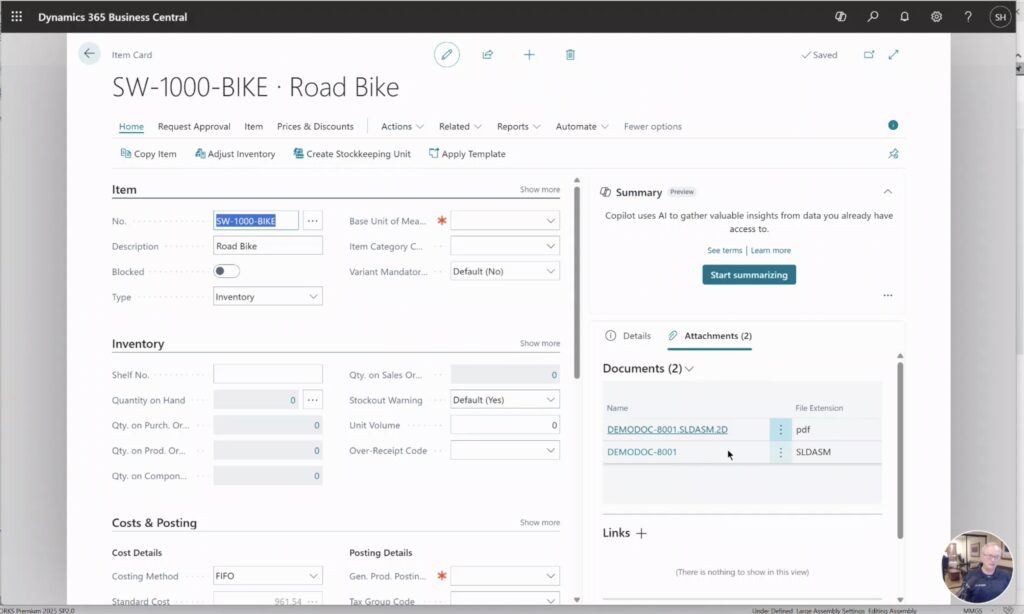This screenshot has width=1024, height=614.
Task: Click the help question mark icon
Action: click(x=968, y=17)
